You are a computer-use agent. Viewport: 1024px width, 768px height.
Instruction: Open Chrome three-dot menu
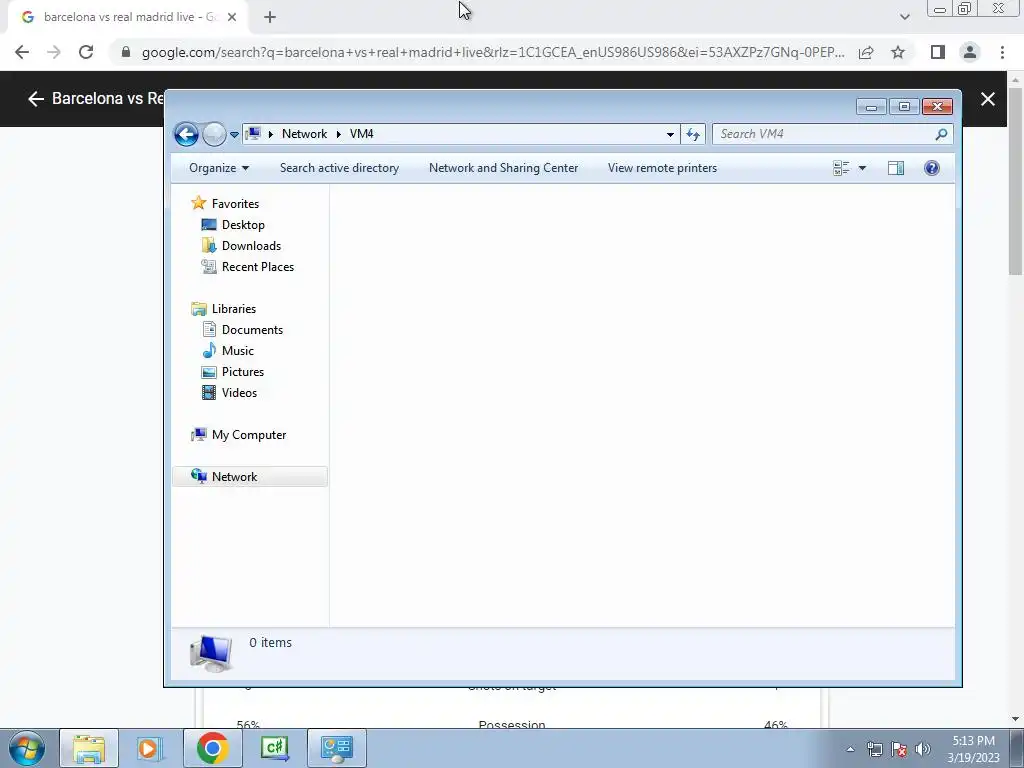click(1002, 52)
